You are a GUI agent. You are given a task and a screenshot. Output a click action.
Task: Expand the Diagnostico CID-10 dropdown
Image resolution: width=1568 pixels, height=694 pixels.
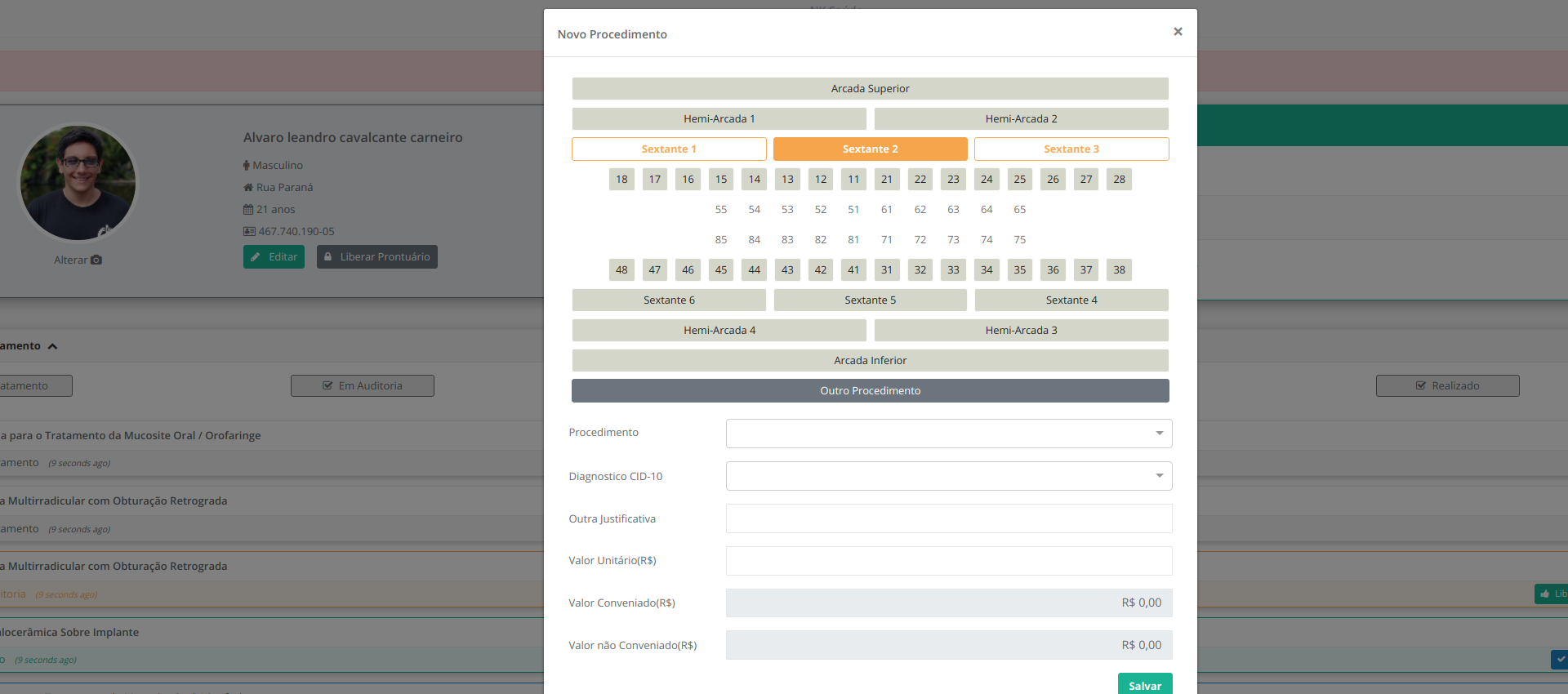click(x=948, y=476)
